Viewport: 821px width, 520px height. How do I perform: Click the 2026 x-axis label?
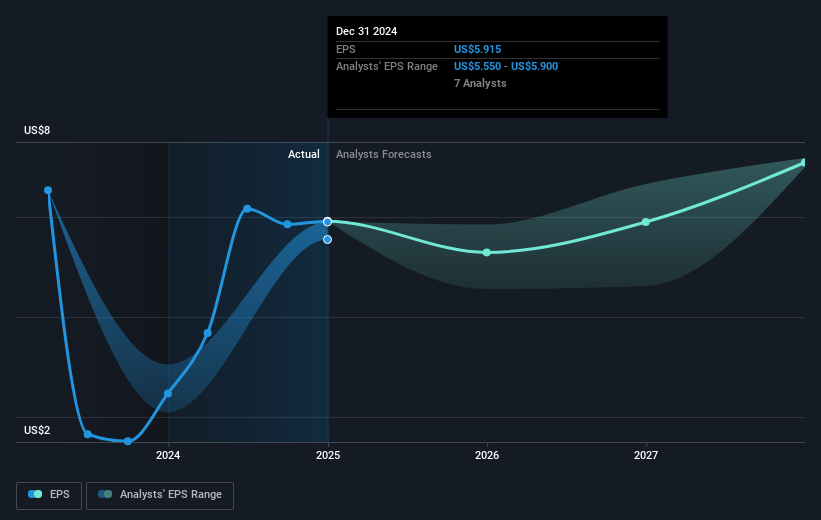click(x=487, y=455)
